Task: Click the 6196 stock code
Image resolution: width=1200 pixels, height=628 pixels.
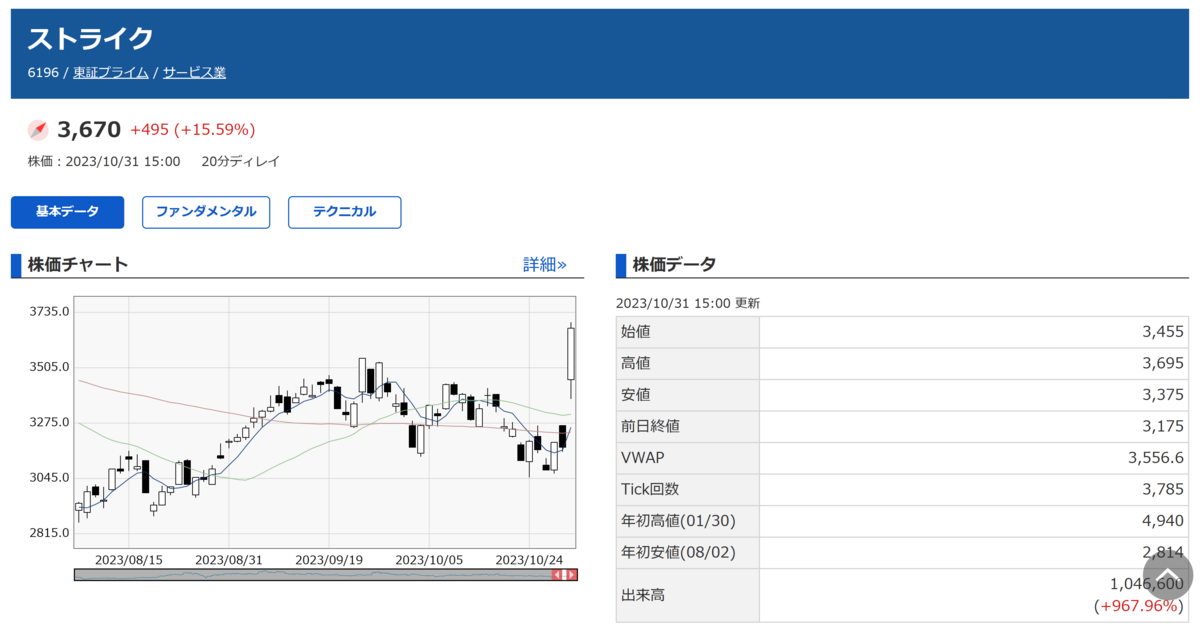Action: tap(43, 72)
